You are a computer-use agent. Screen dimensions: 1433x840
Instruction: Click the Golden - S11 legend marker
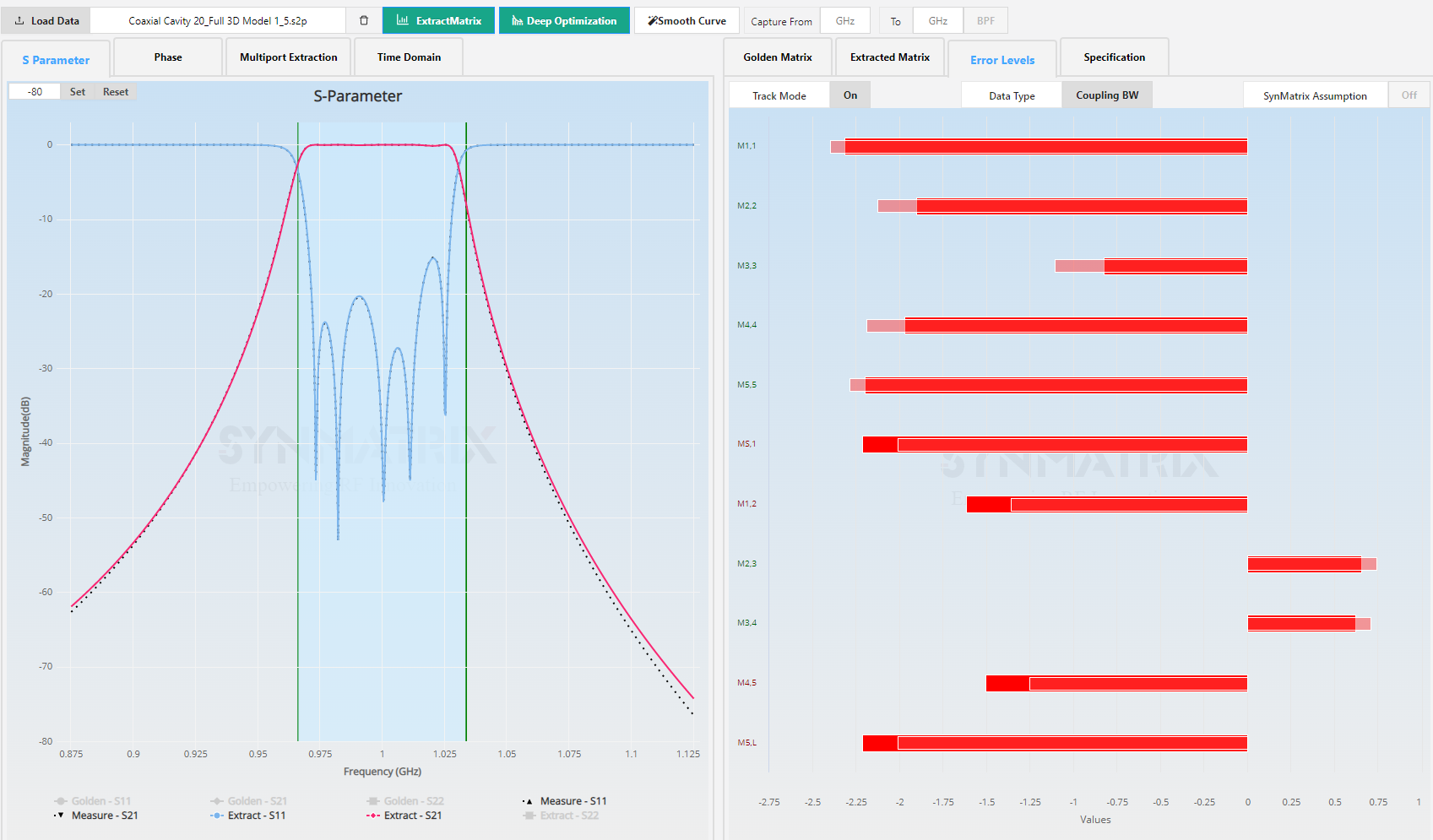60,801
